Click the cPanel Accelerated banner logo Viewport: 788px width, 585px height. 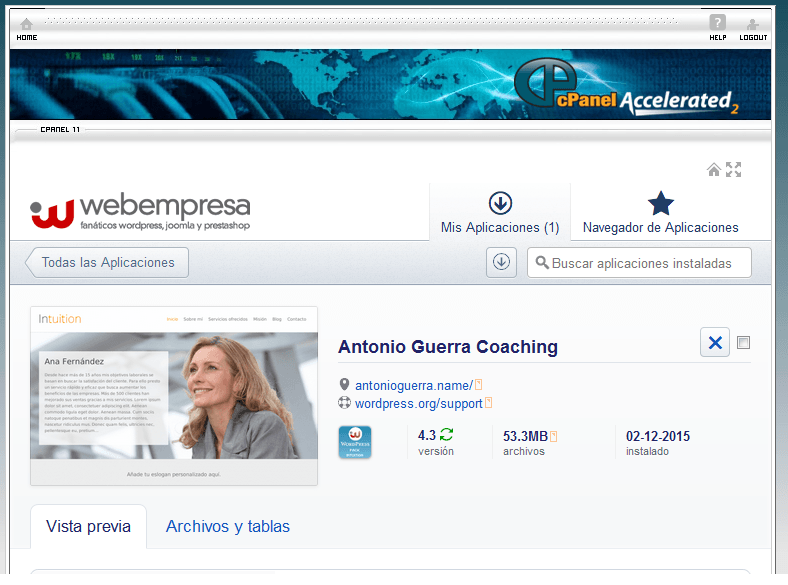coord(626,86)
